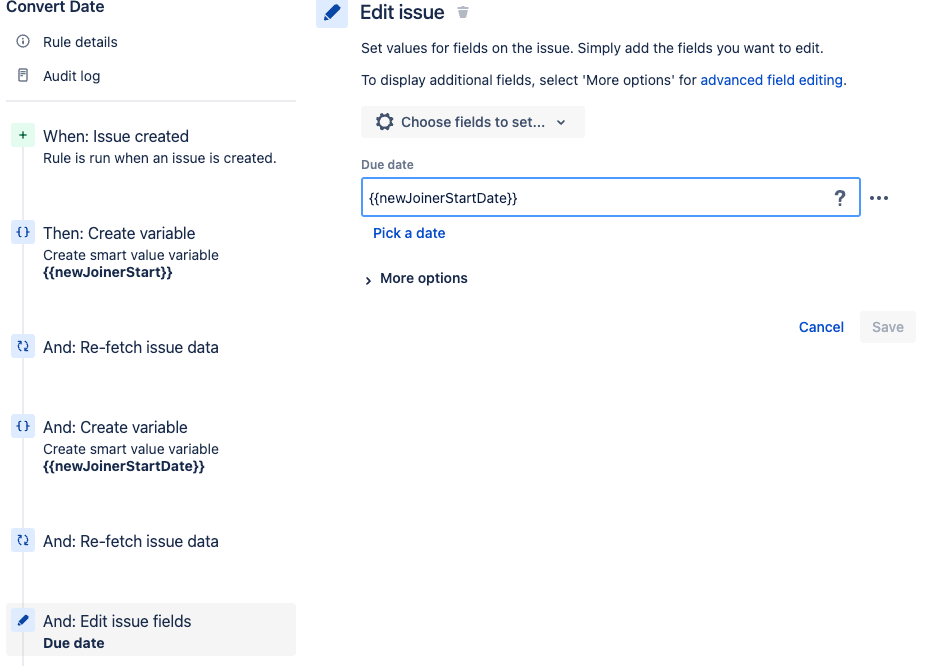The image size is (931, 666).
Task: Expand the More options section
Action: click(x=417, y=278)
